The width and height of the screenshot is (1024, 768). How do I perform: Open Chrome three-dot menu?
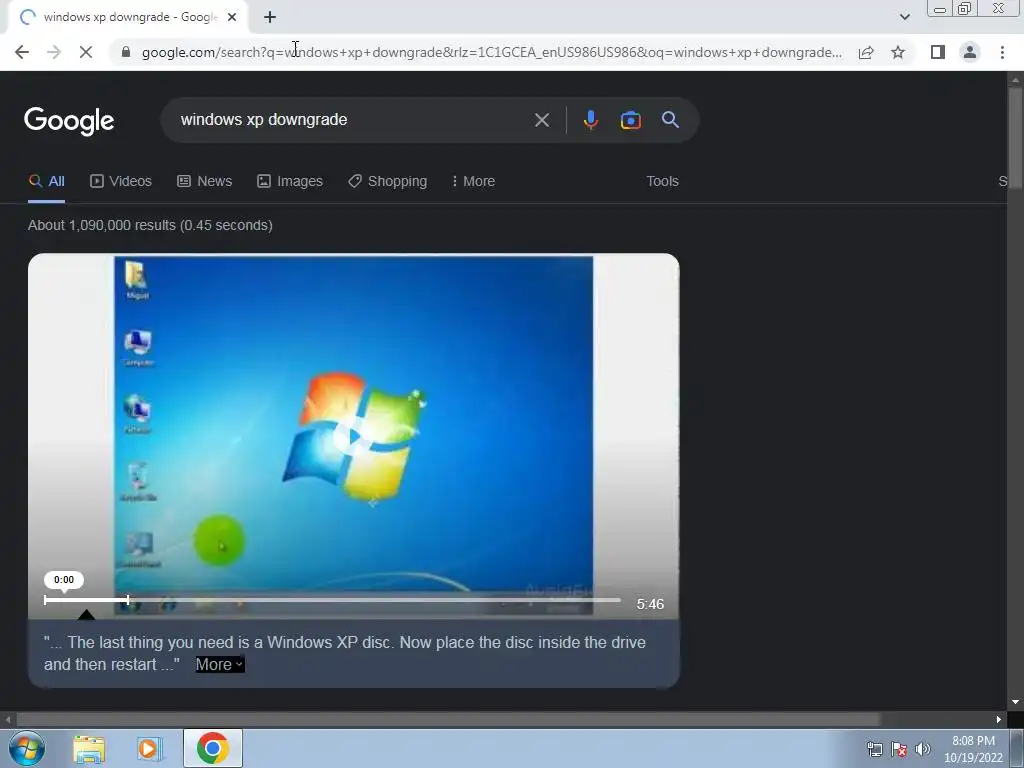pyautogui.click(x=1002, y=52)
